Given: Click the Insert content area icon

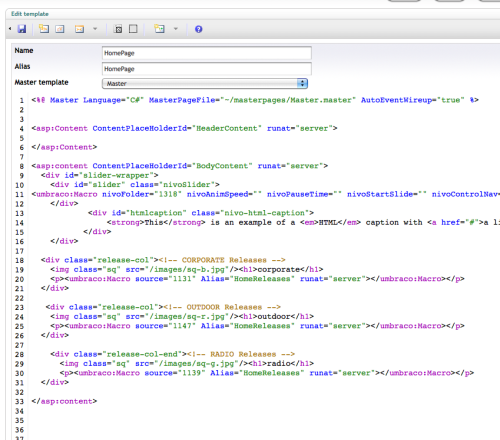Looking at the screenshot, I should (133, 29).
